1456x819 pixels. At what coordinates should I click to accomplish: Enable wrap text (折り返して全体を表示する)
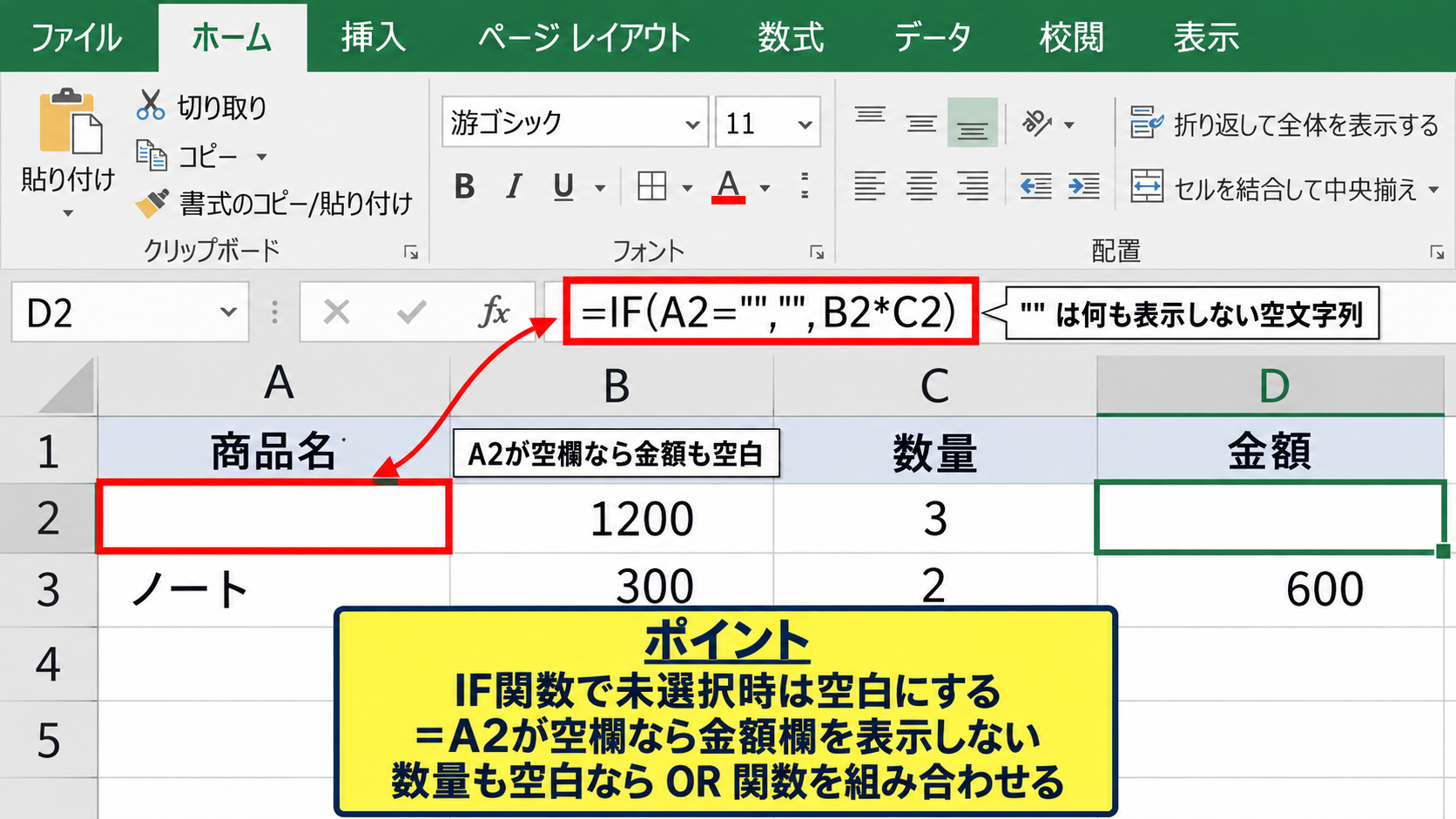(1284, 124)
